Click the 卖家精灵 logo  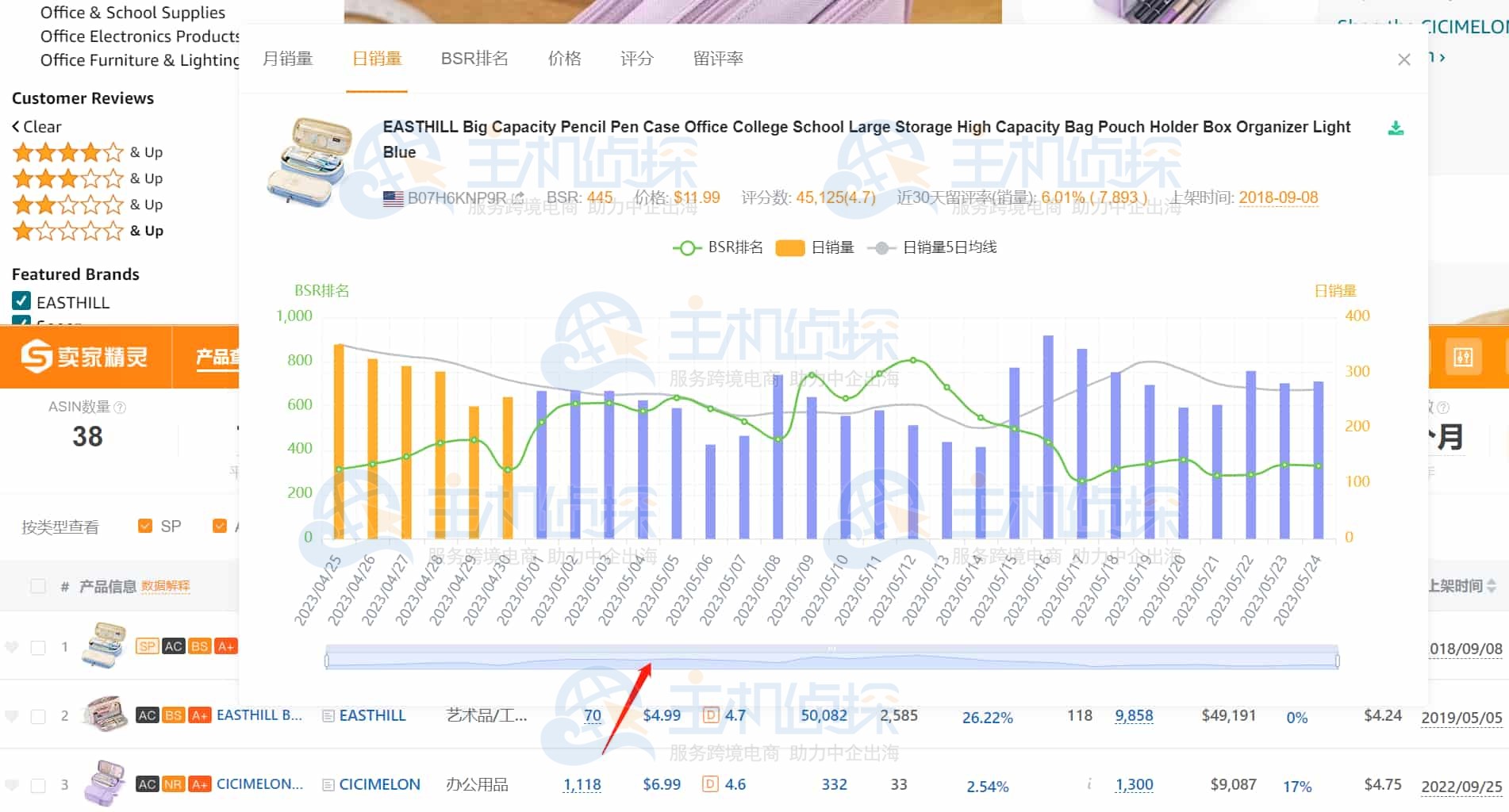pyautogui.click(x=84, y=357)
